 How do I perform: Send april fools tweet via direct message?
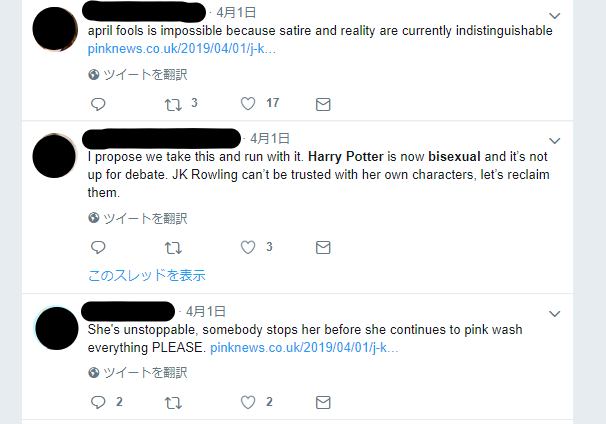coord(323,103)
